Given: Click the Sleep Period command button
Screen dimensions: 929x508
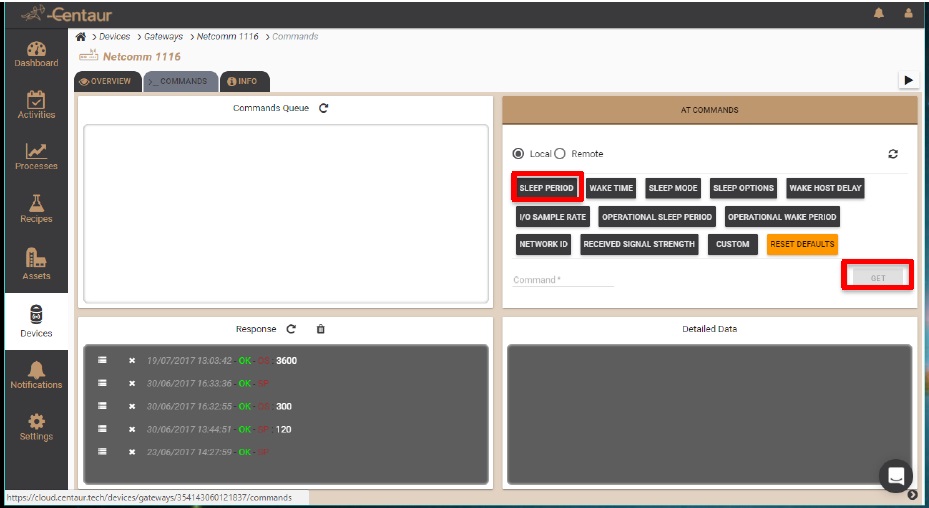Looking at the screenshot, I should (547, 188).
